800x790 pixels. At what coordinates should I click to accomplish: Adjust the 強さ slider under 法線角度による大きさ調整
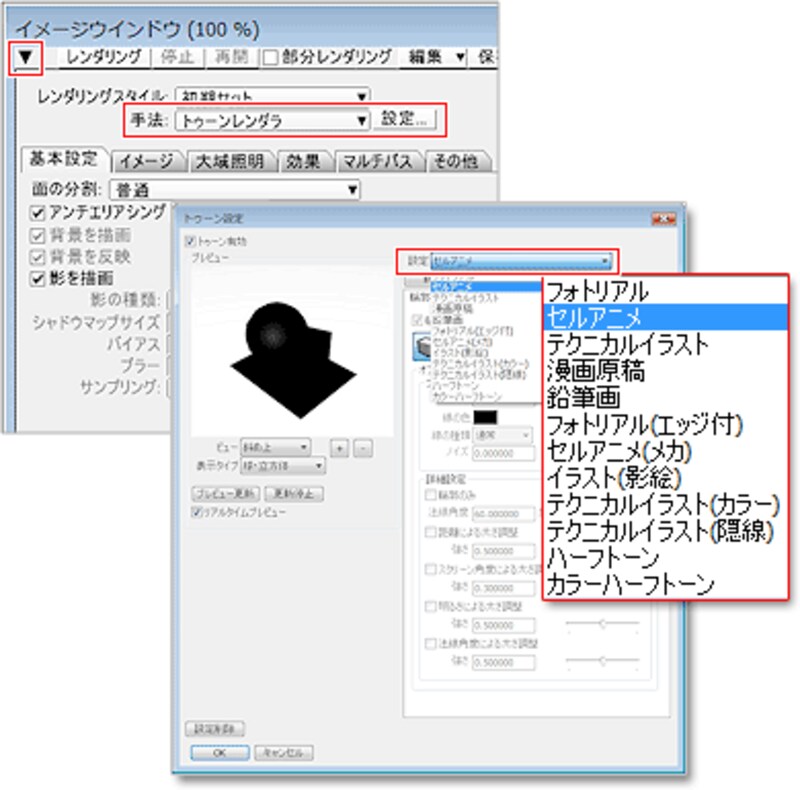pos(603,661)
